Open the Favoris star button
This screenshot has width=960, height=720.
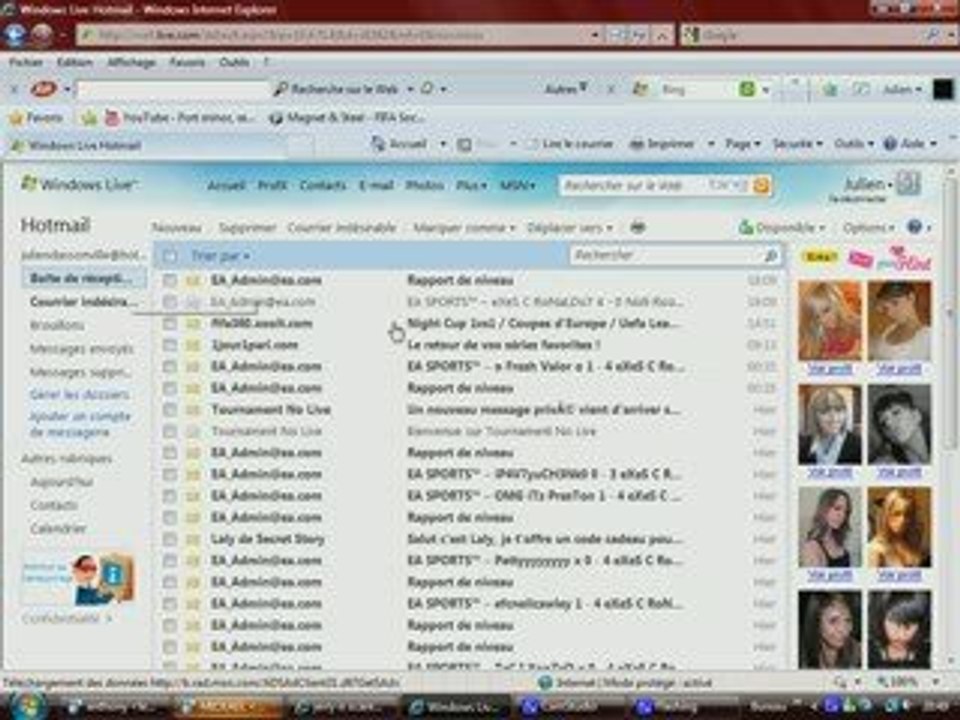pyautogui.click(x=37, y=118)
